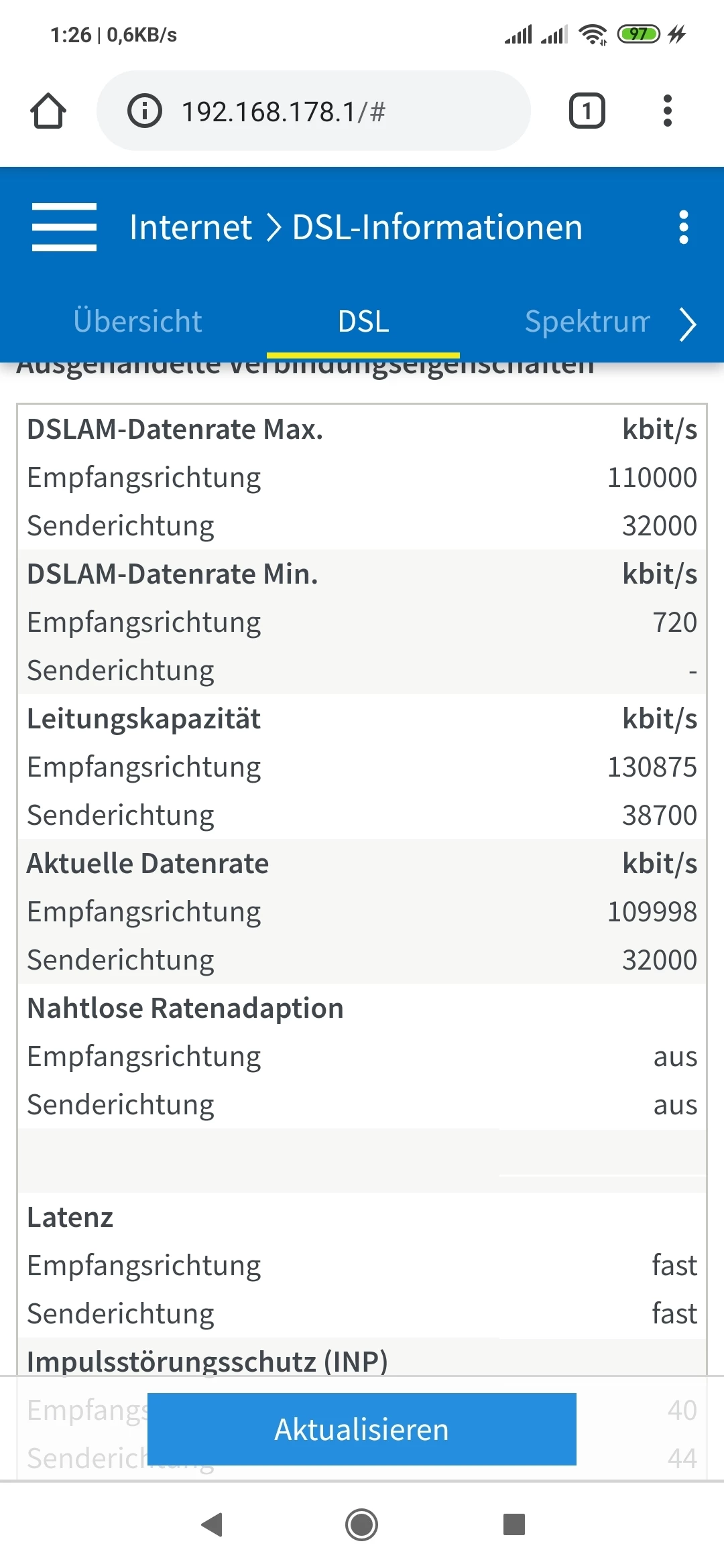Tap the address bar URL 192.168.178.1
Viewport: 724px width, 1568px height.
click(x=283, y=112)
